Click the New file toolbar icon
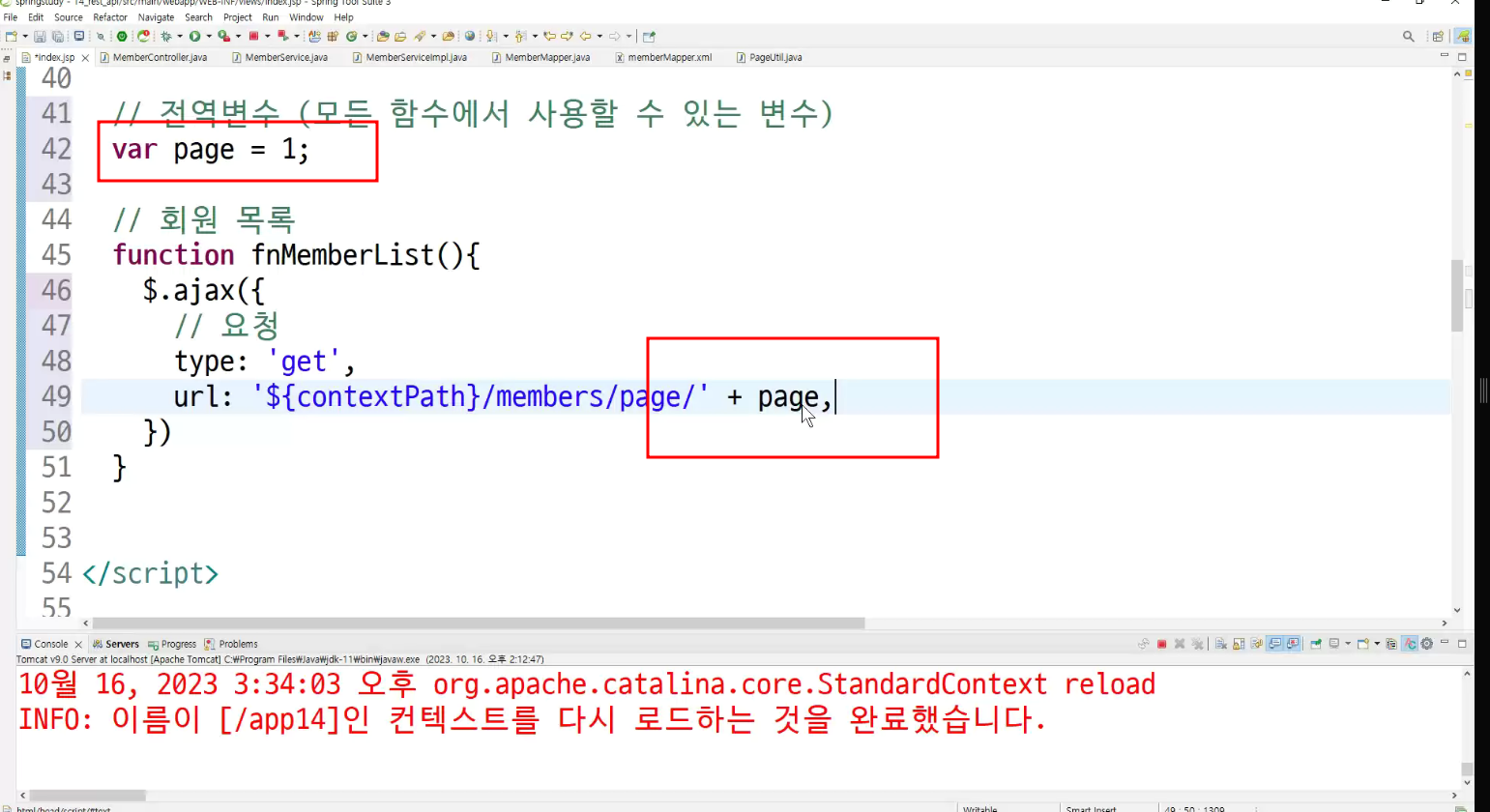The width and height of the screenshot is (1490, 812). [11, 37]
